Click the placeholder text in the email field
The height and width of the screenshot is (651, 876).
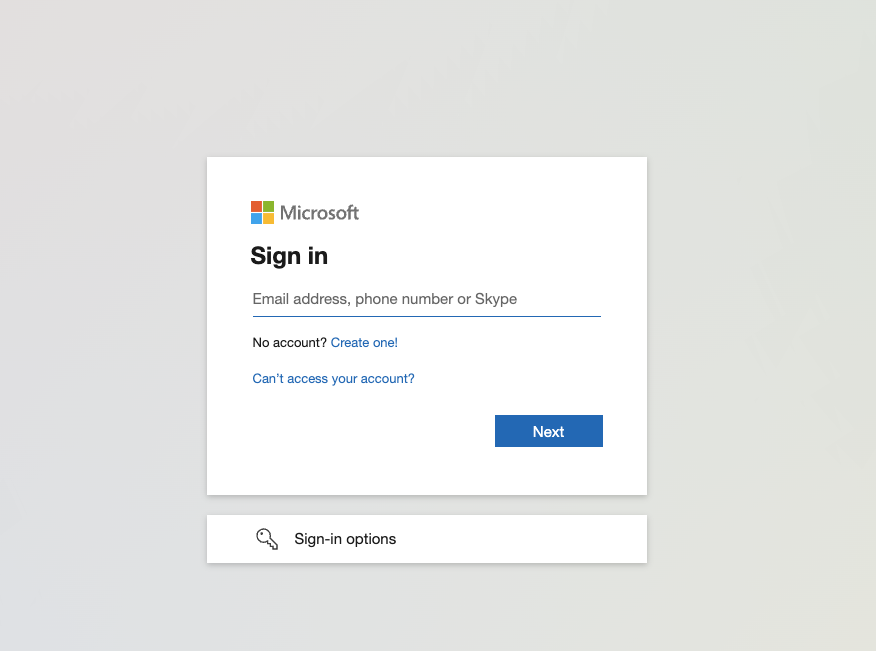[384, 299]
